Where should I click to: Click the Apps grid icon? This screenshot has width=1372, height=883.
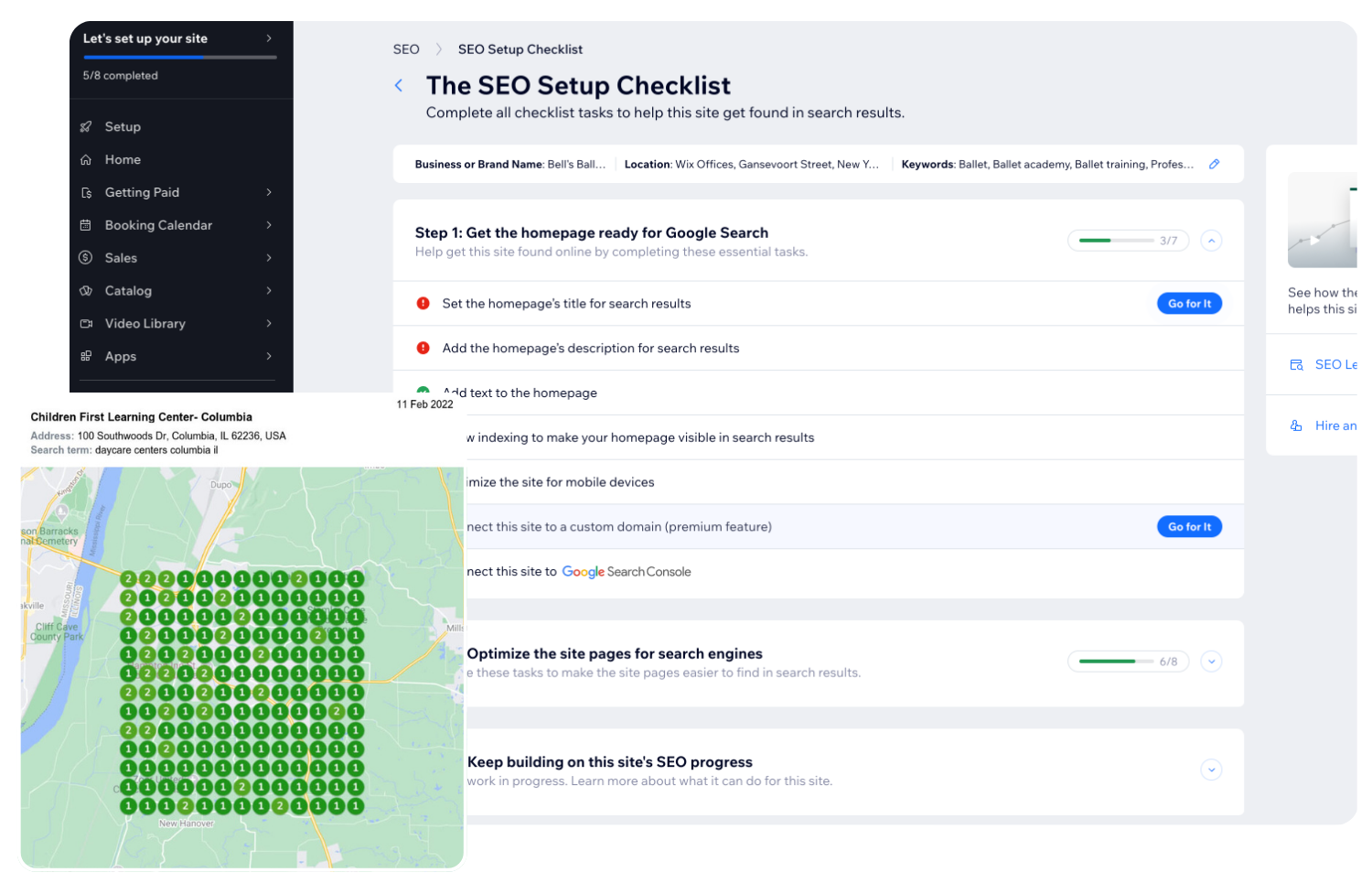click(x=86, y=357)
